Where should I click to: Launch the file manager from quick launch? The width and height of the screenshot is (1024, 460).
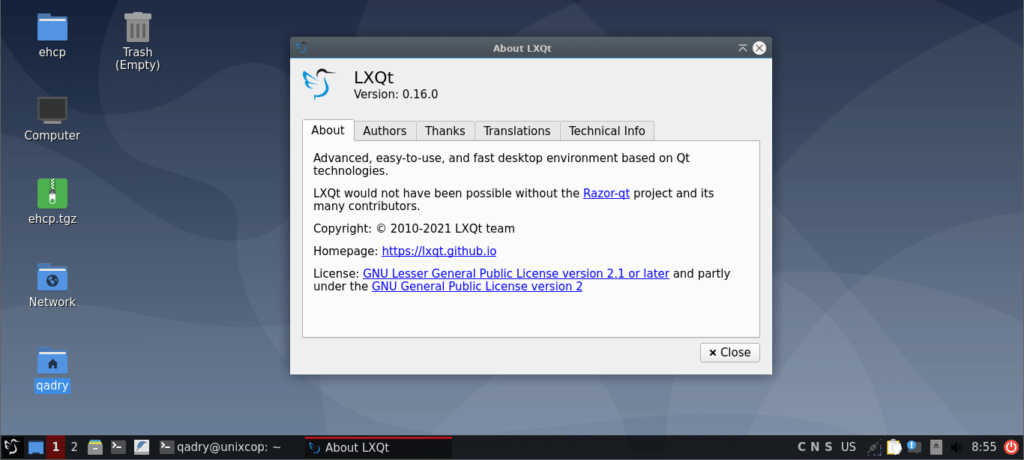click(x=96, y=448)
